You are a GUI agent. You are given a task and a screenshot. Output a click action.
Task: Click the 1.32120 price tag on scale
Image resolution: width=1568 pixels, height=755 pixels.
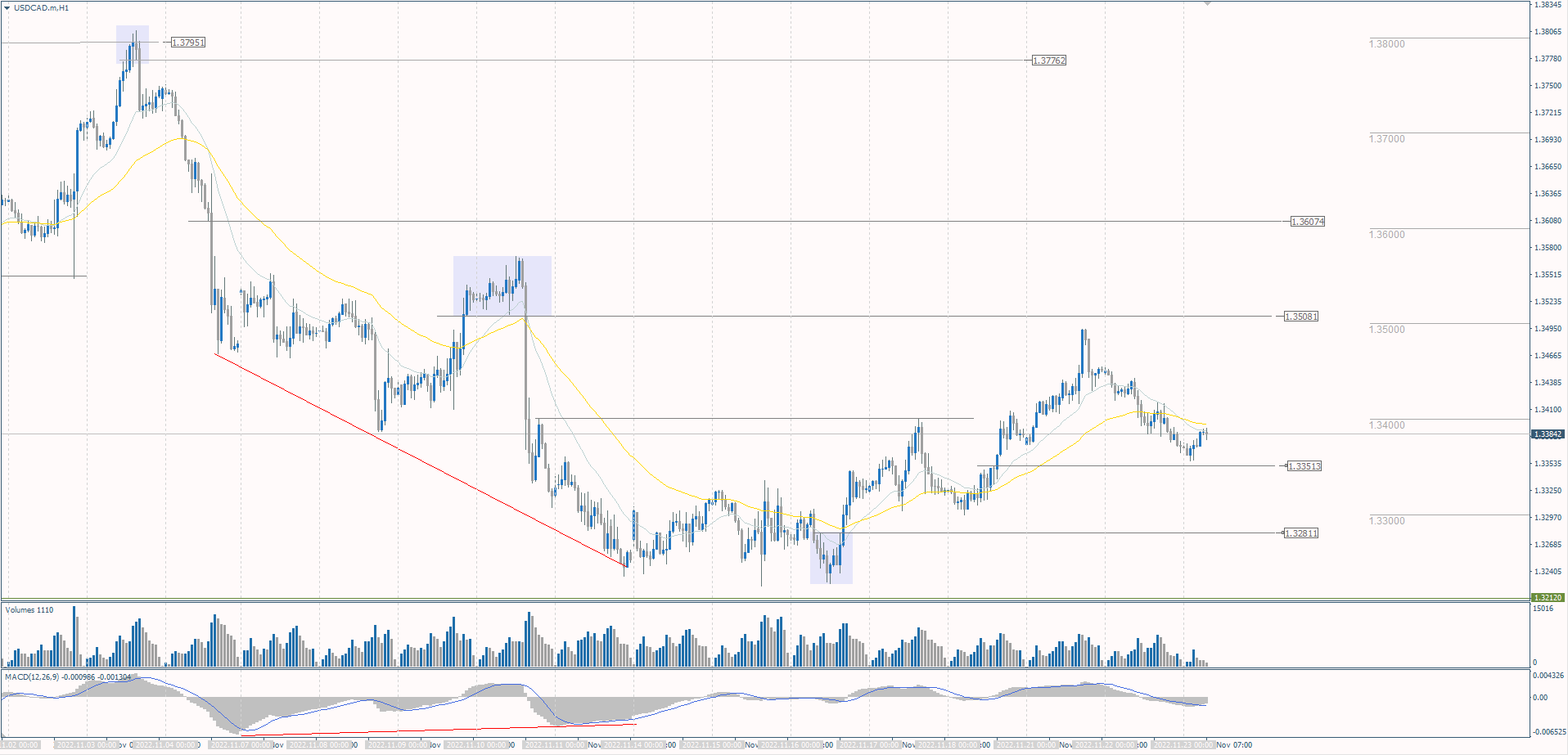[x=1548, y=597]
